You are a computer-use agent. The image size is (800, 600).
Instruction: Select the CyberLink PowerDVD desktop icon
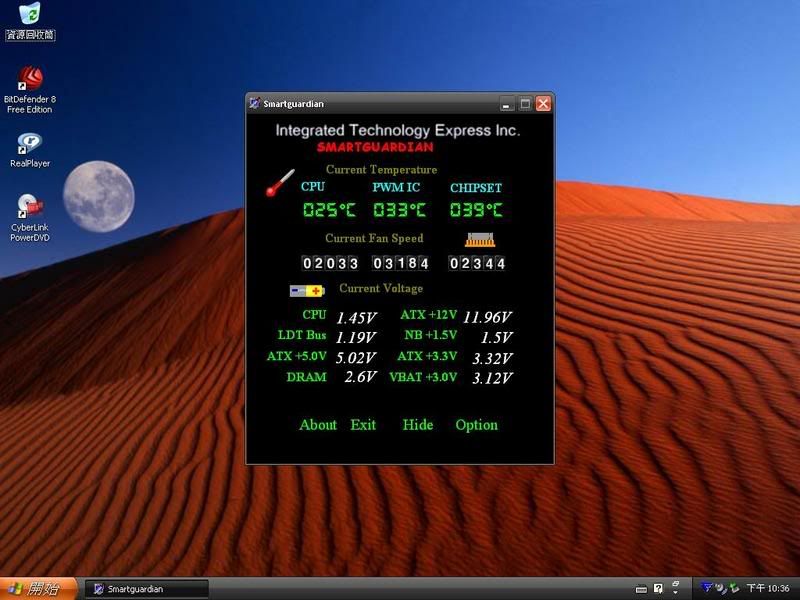pyautogui.click(x=30, y=208)
